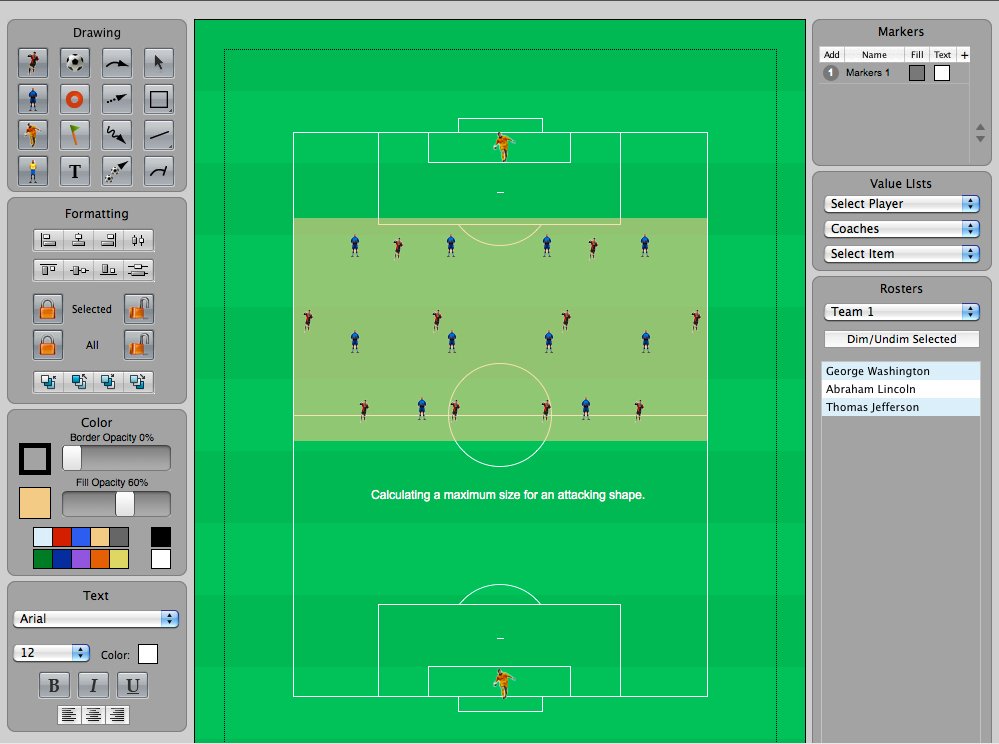This screenshot has width=999, height=744.
Task: Toggle bold text formatting
Action: point(54,685)
